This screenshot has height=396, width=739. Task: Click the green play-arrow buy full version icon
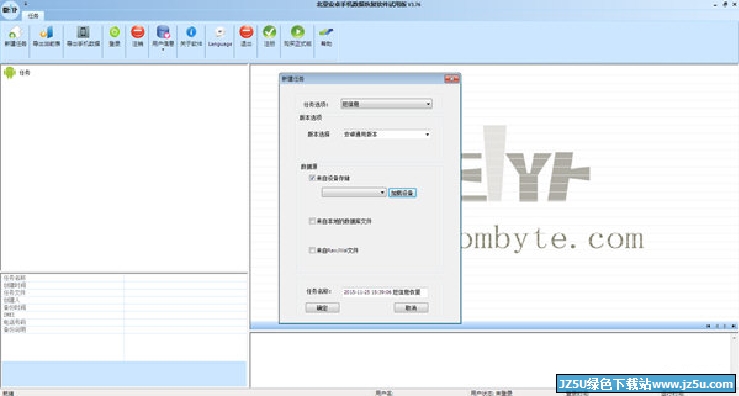297,32
